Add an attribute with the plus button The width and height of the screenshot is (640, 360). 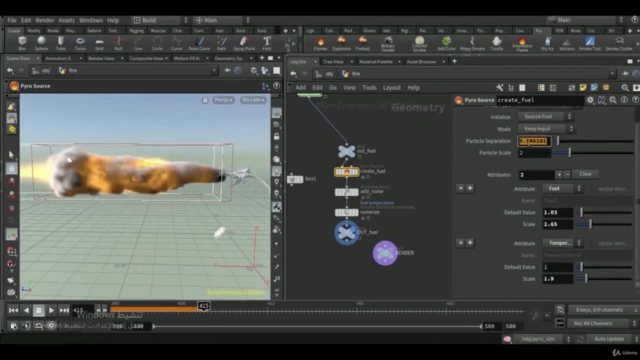[559, 175]
